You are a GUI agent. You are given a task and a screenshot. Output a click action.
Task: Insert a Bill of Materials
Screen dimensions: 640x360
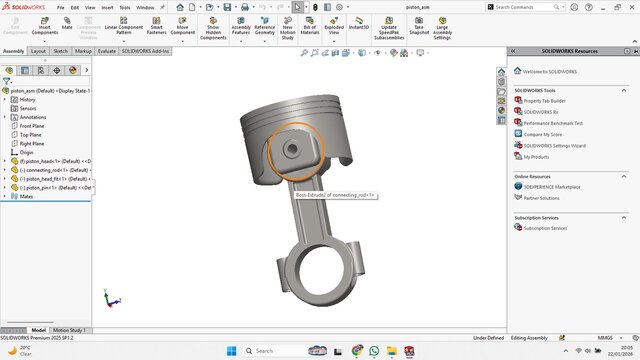pos(310,25)
